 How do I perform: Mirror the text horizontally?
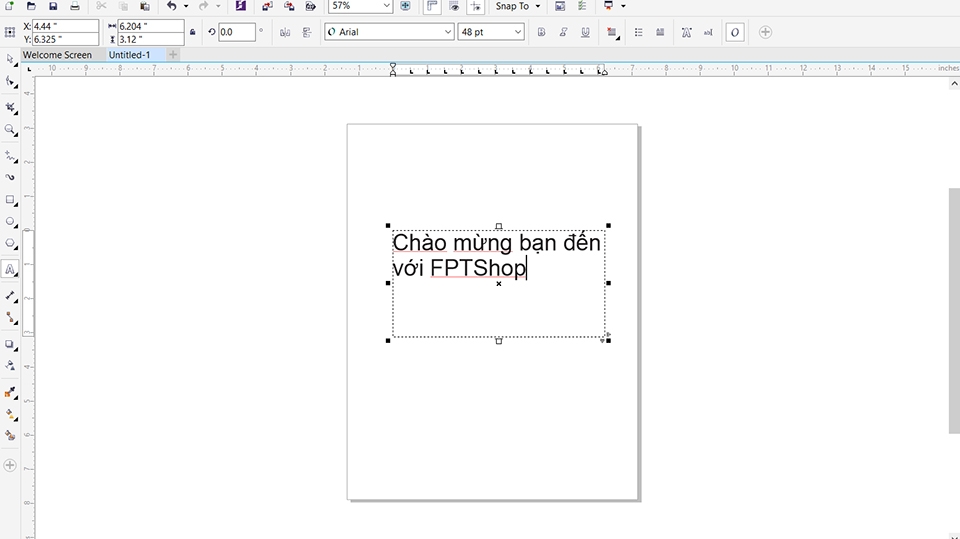point(285,32)
